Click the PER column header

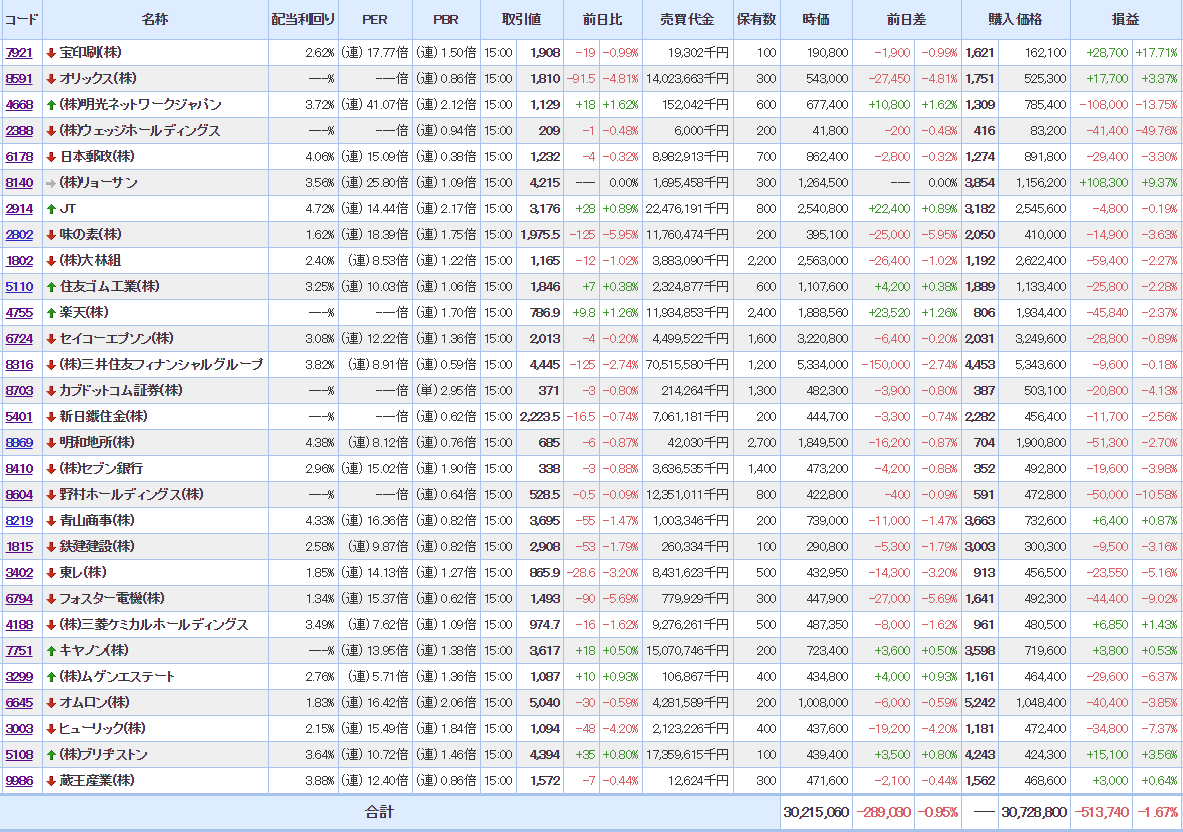pyautogui.click(x=374, y=20)
